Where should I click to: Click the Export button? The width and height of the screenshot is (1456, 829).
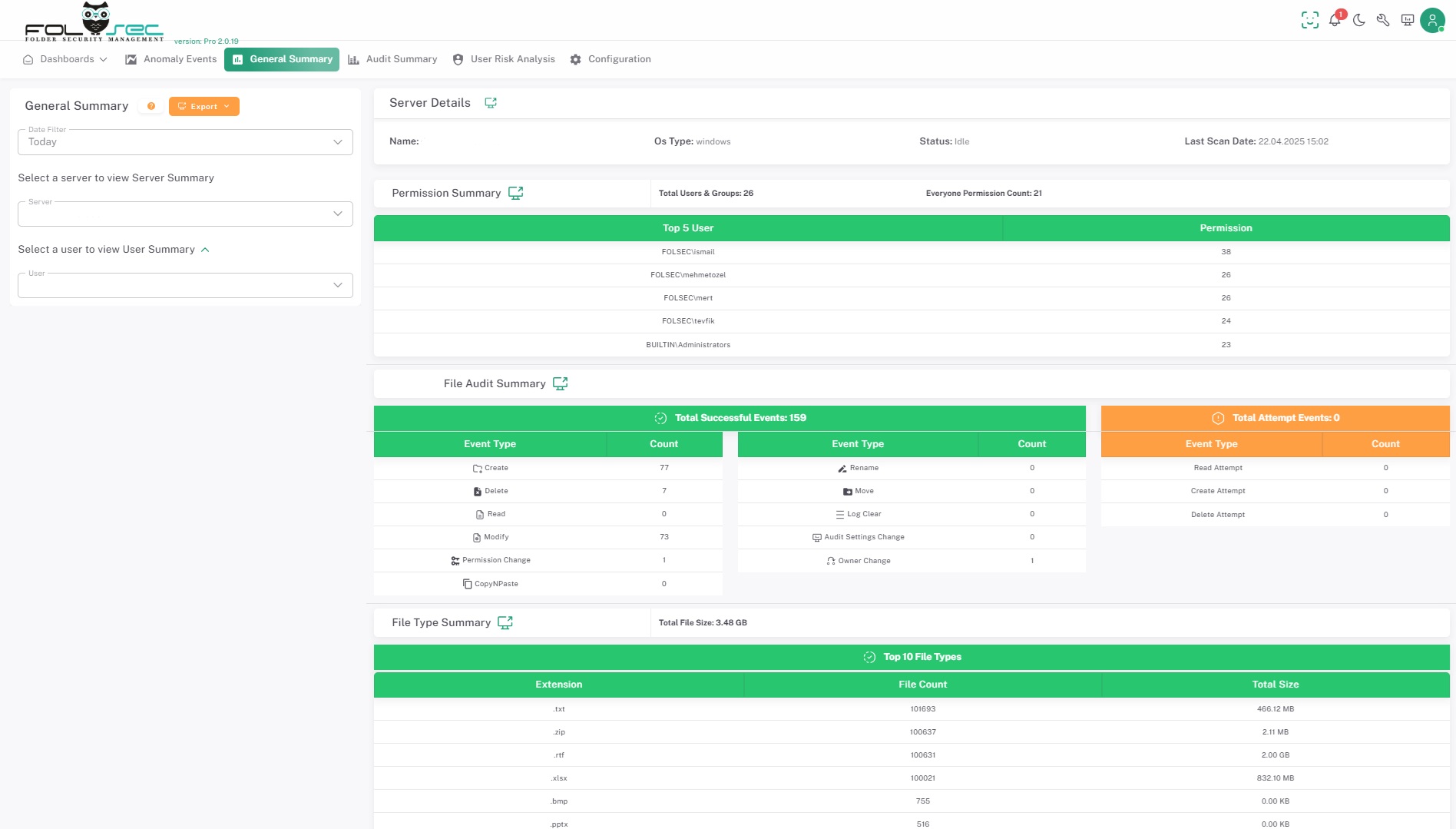coord(204,106)
